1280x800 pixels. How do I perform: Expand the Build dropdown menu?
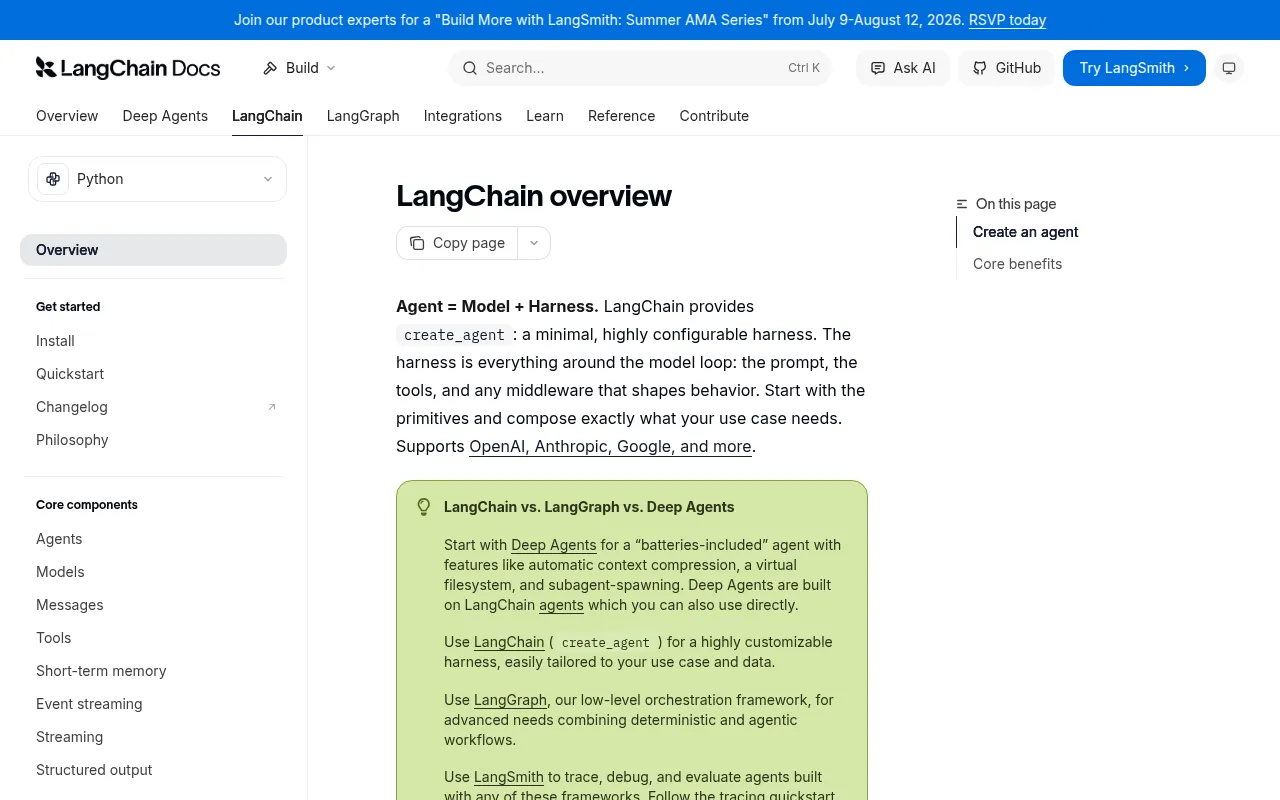tap(299, 68)
